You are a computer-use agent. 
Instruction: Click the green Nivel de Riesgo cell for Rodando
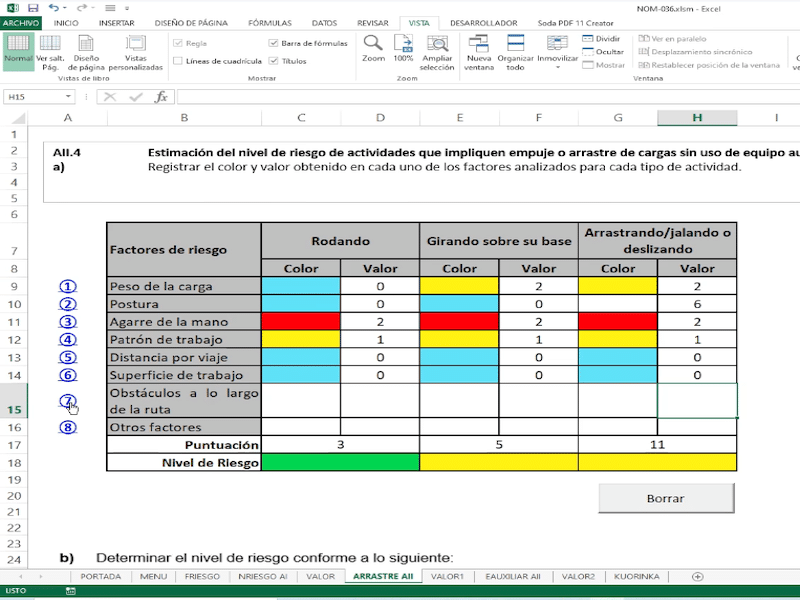(x=340, y=462)
